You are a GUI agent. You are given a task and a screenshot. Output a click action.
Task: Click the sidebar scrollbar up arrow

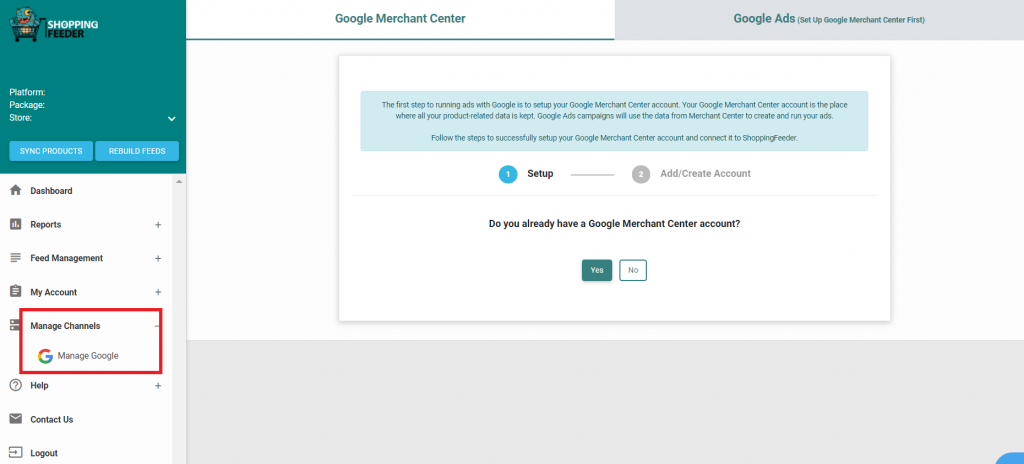179,181
